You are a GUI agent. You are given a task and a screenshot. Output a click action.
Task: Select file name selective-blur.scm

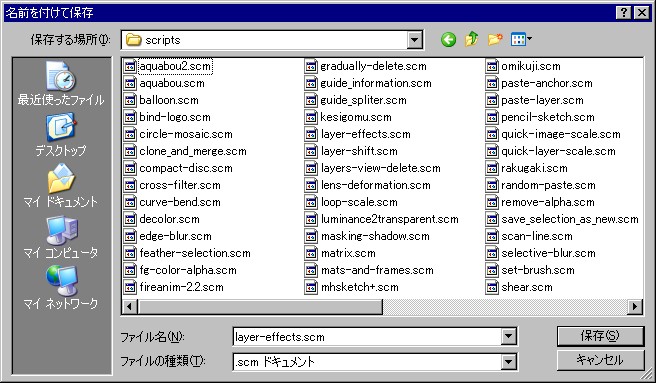[548, 253]
